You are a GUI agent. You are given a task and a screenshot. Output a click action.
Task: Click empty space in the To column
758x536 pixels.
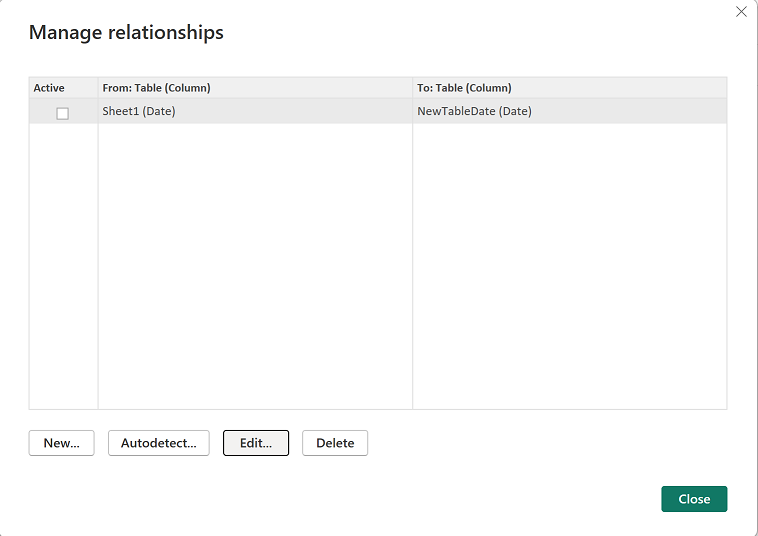point(570,270)
